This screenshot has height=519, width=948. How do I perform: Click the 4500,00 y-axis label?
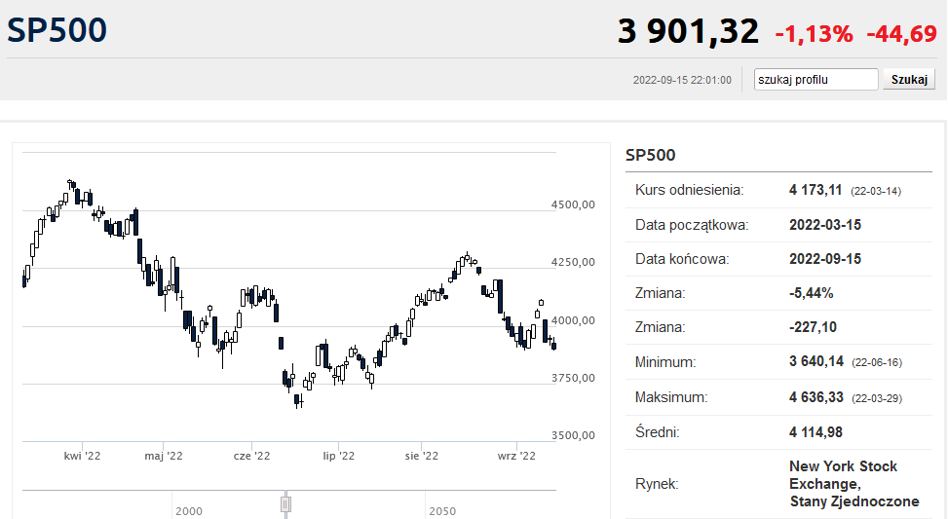pos(573,204)
